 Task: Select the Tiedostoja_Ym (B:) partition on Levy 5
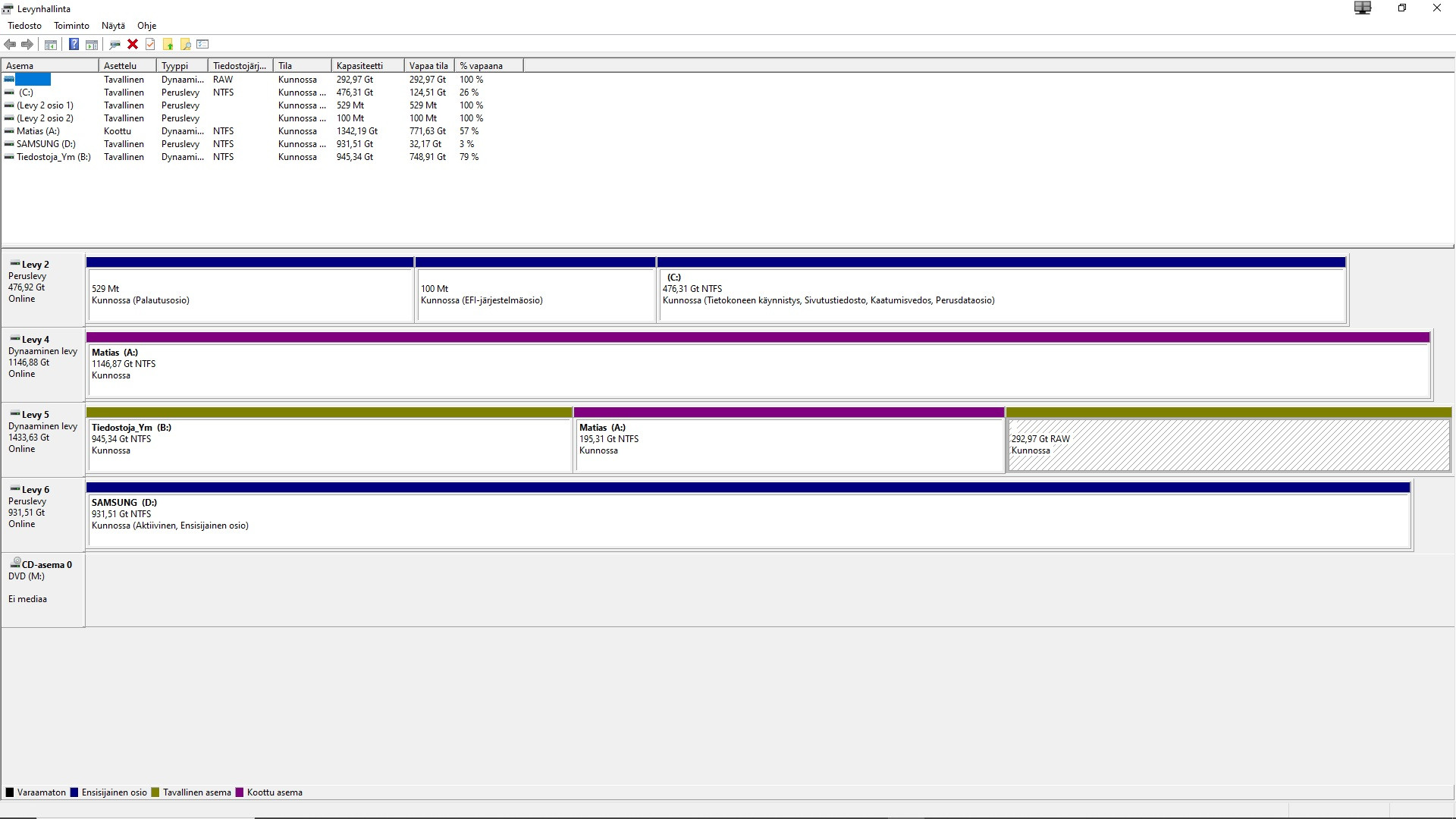330,441
